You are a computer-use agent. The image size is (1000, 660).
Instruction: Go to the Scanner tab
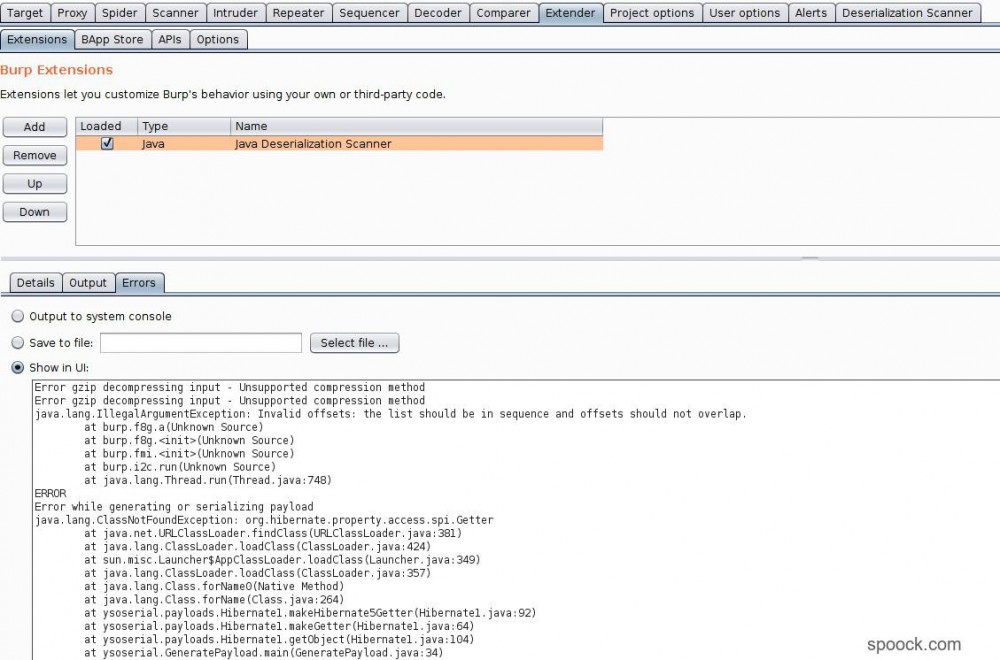coord(175,13)
